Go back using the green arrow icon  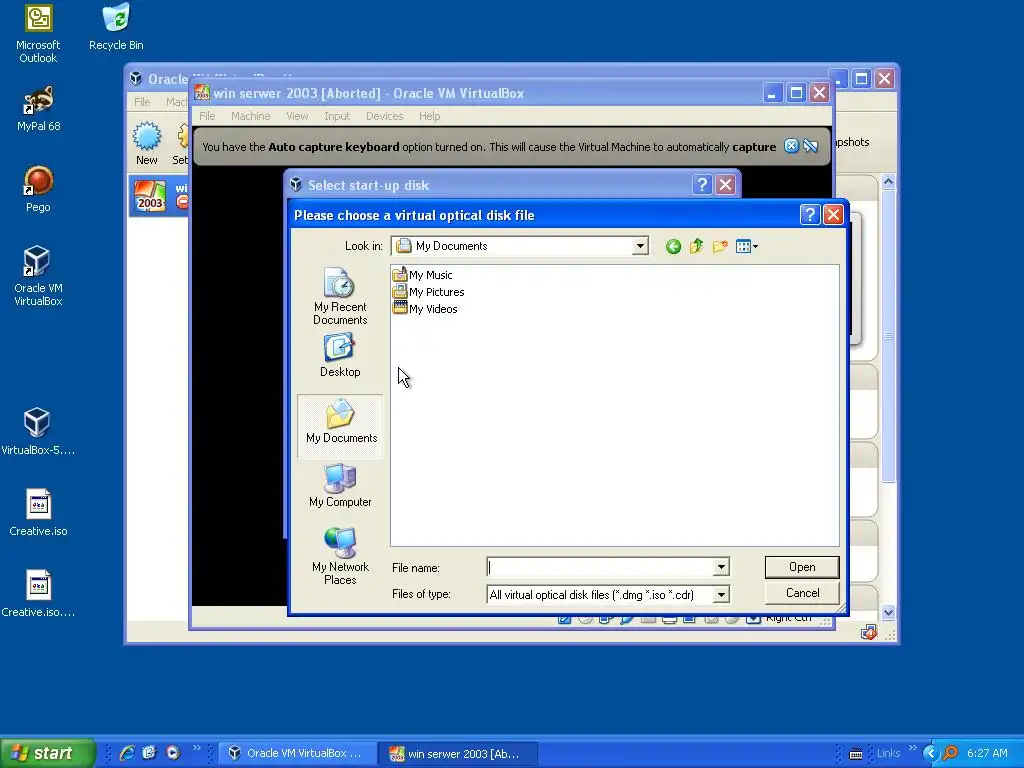click(x=673, y=246)
